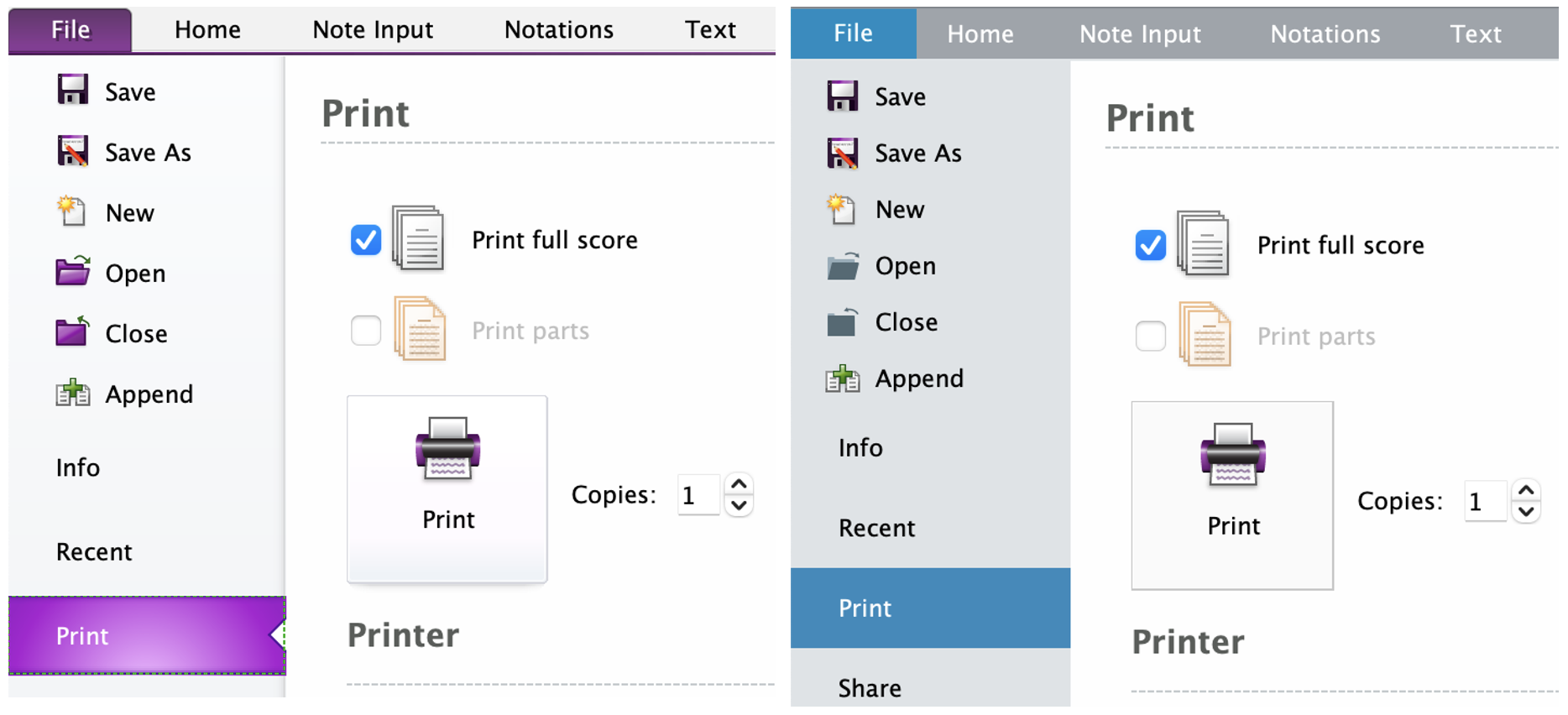Click the Append icon in blue theme sidebar

[x=843, y=378]
